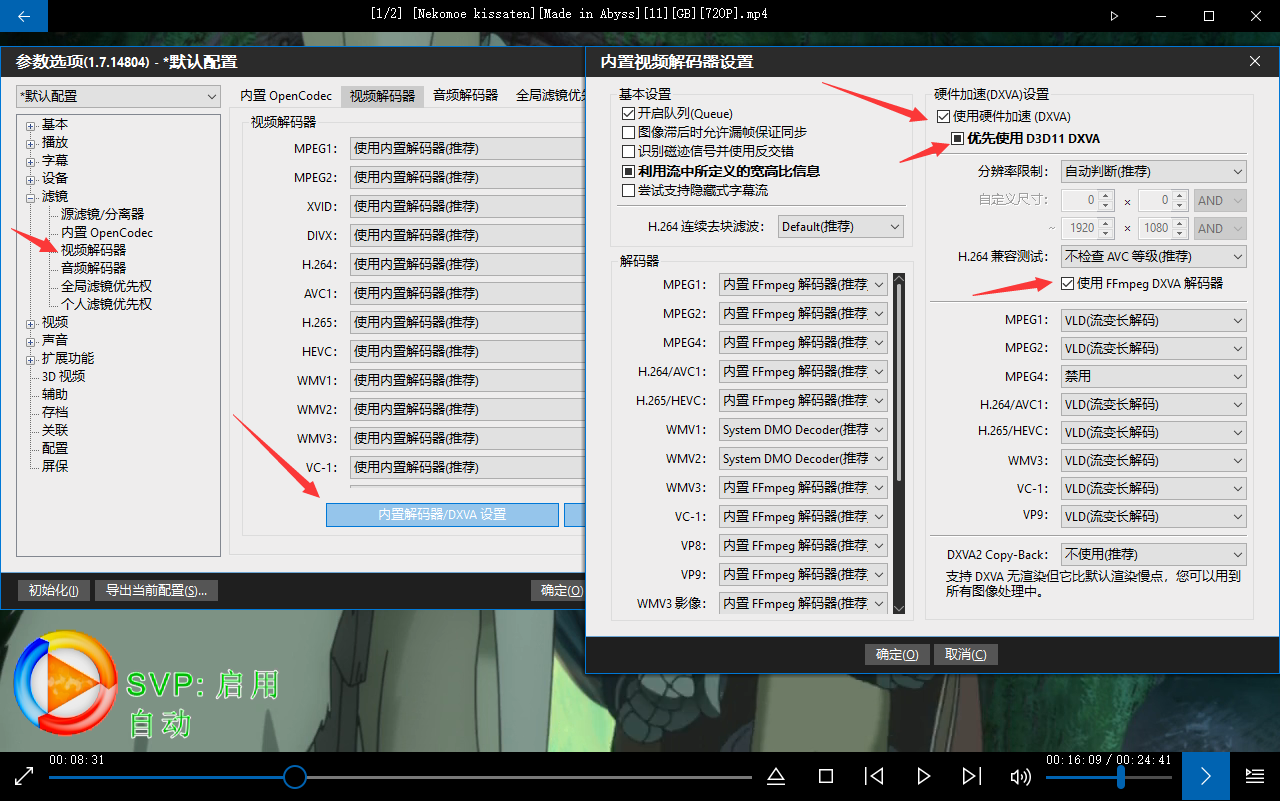Switch to 内置 OpenCodec tab
The image size is (1280, 801).
[286, 96]
